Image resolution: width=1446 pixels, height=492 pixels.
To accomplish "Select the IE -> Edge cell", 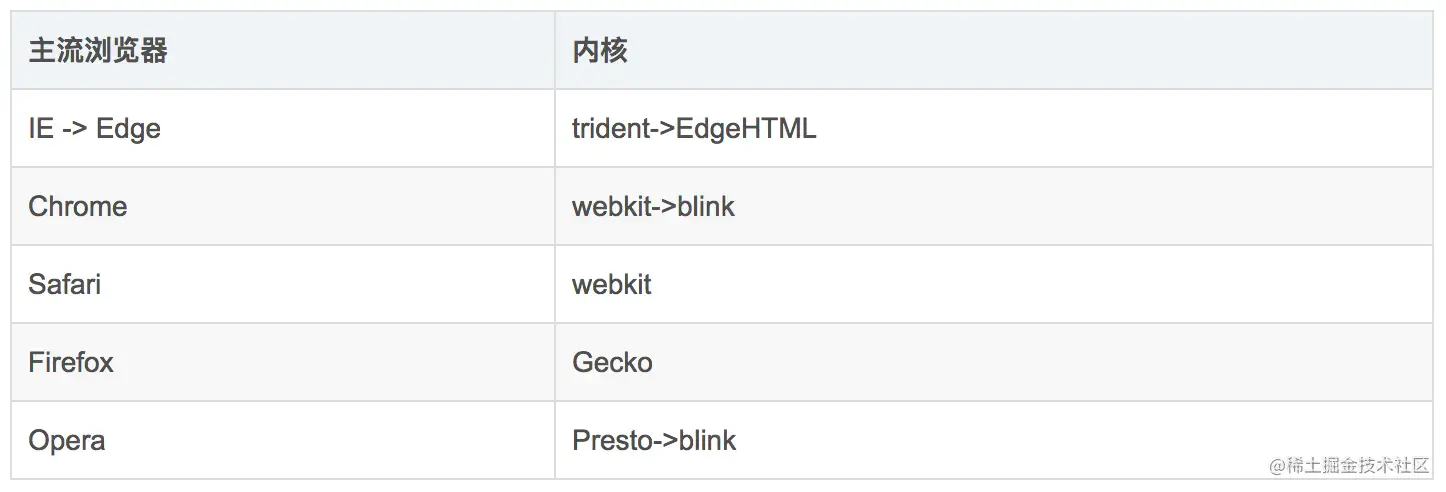I will pos(283,128).
